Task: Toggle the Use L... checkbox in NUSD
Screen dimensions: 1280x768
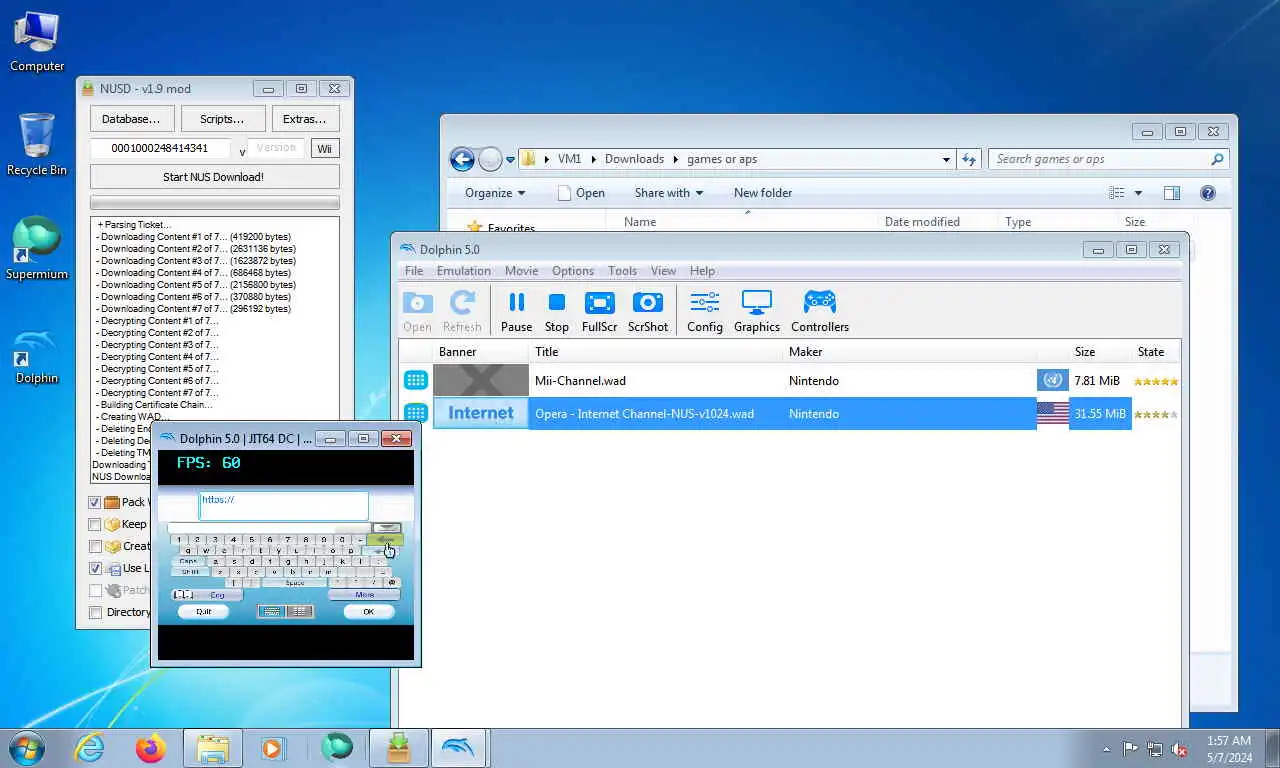Action: click(95, 569)
